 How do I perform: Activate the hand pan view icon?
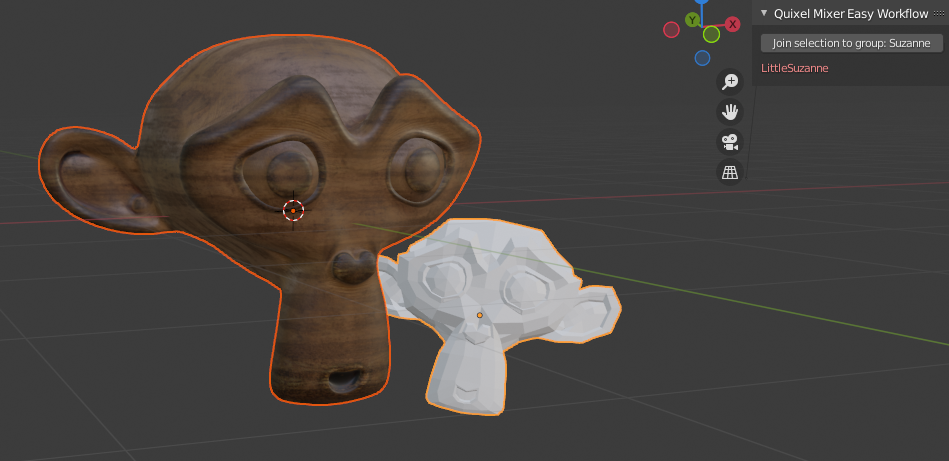[730, 111]
